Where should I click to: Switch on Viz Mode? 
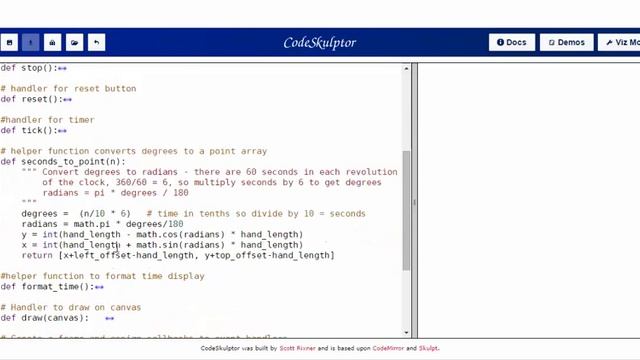click(619, 42)
